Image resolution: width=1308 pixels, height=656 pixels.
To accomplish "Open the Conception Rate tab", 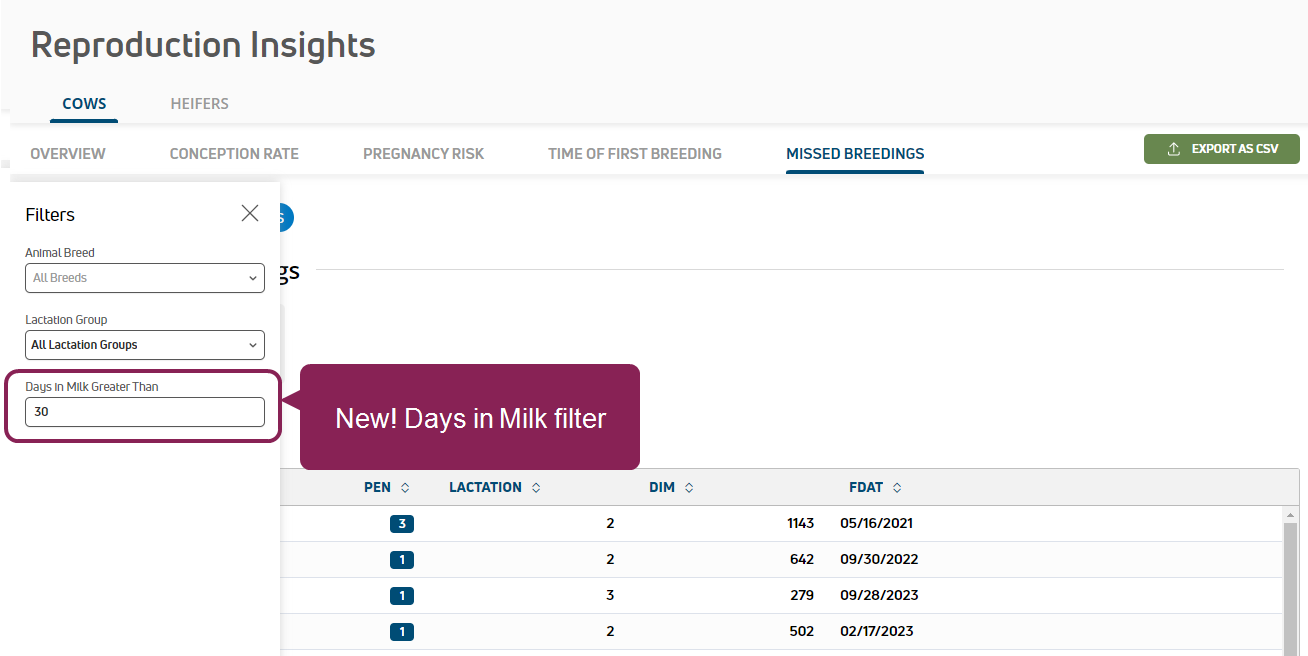I will point(234,154).
